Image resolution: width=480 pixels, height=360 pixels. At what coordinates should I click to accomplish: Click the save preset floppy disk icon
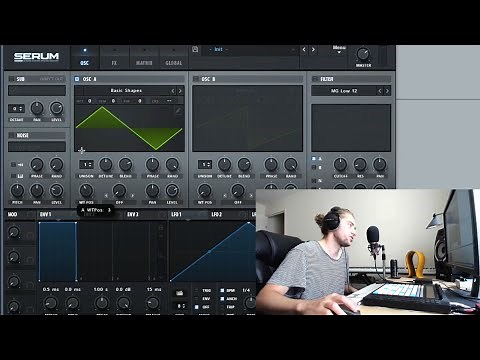coord(195,50)
